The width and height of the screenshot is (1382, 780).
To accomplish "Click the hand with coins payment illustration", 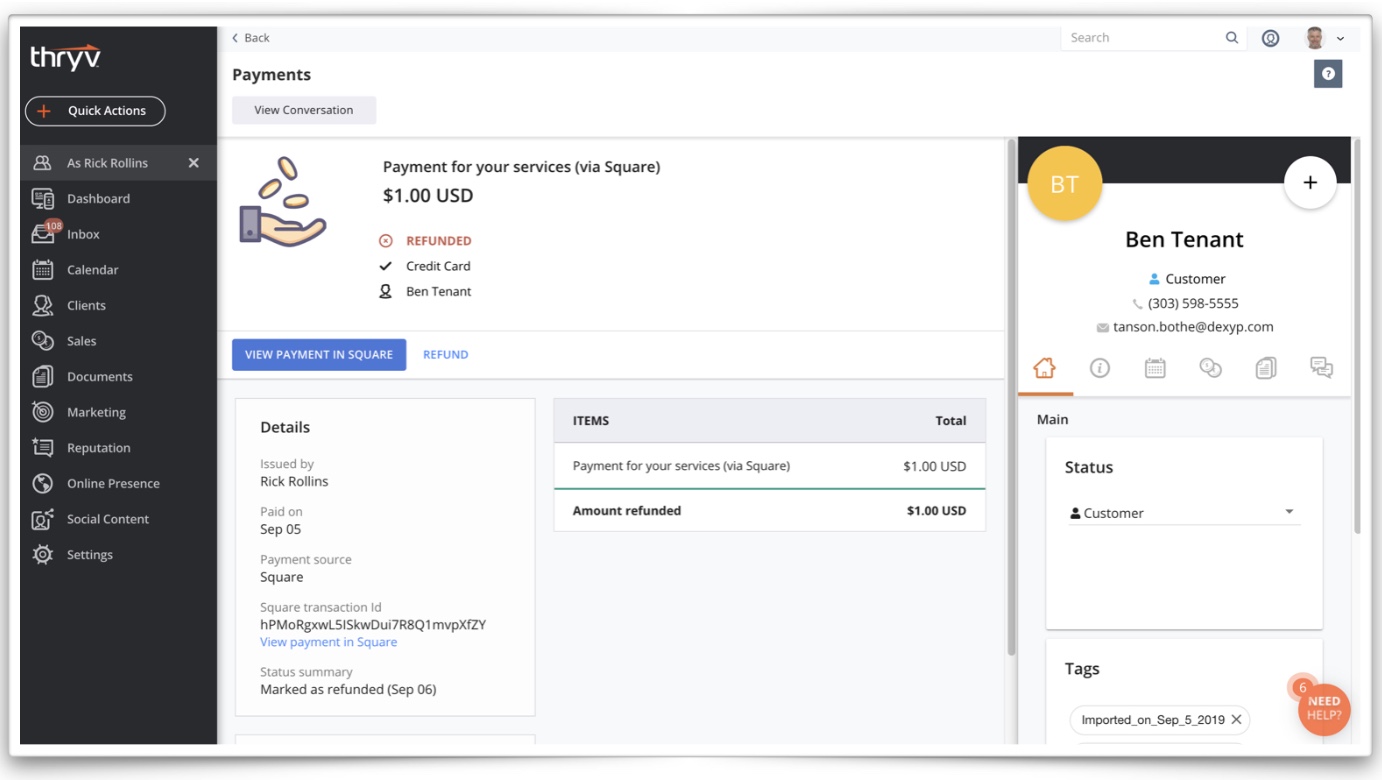I will 283,201.
